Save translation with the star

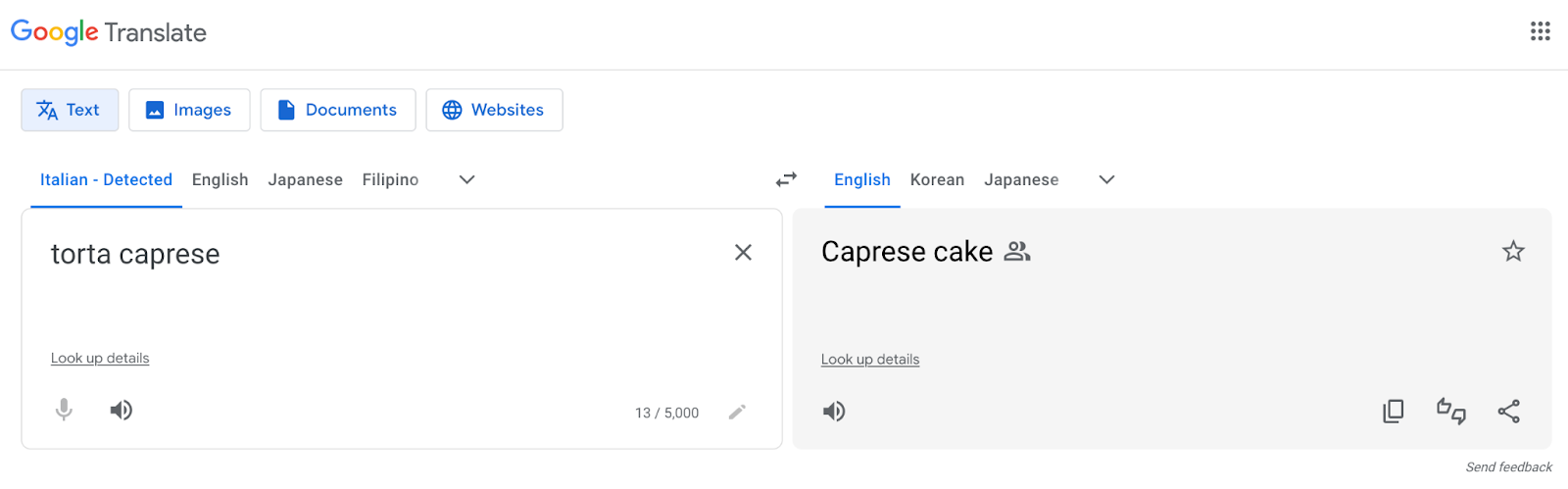[1513, 252]
